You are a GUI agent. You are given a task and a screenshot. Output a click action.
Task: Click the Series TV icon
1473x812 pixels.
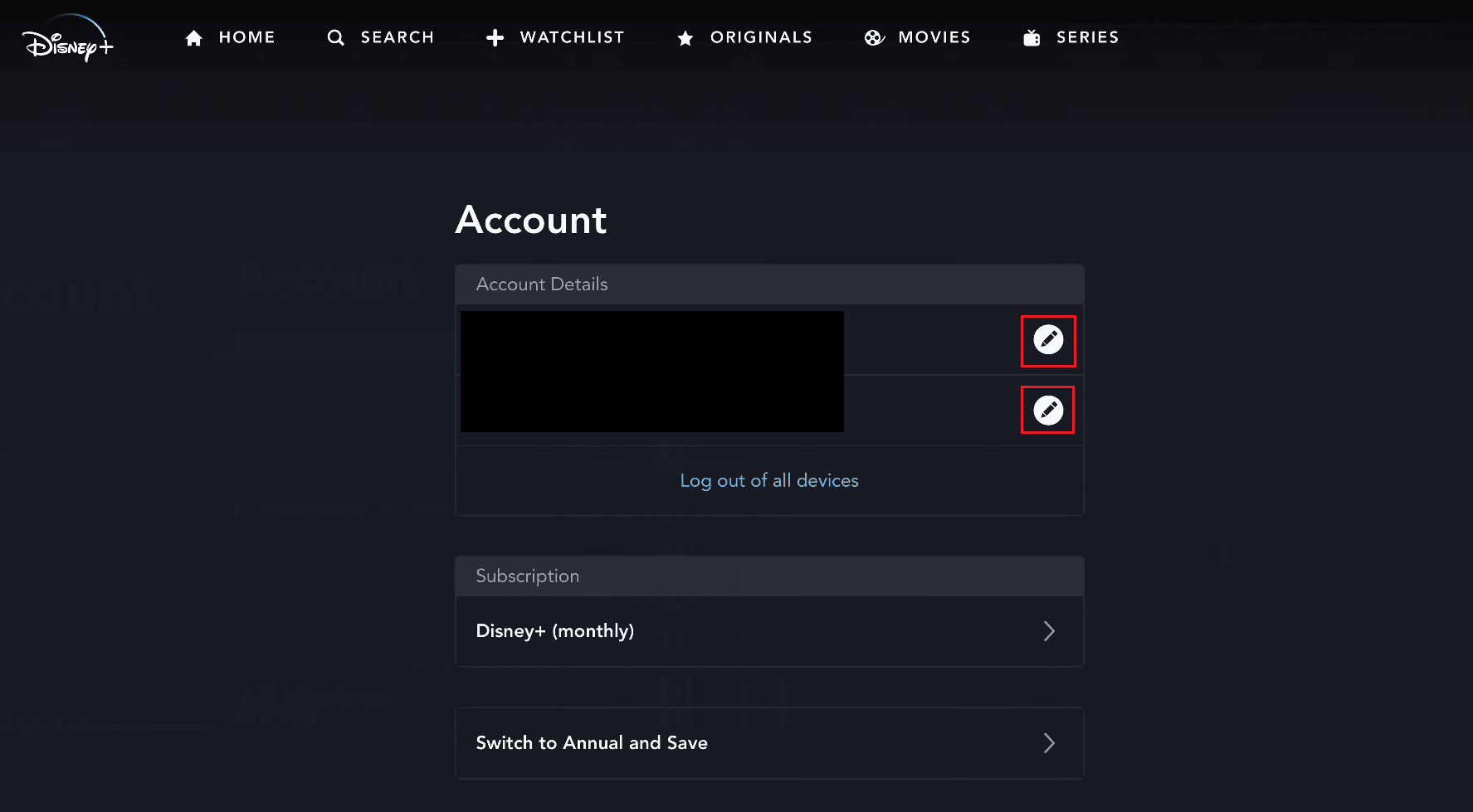(1032, 38)
